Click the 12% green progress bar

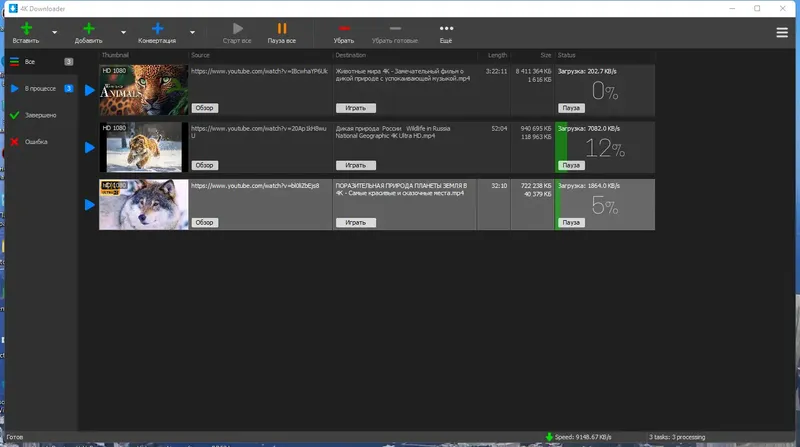point(561,147)
